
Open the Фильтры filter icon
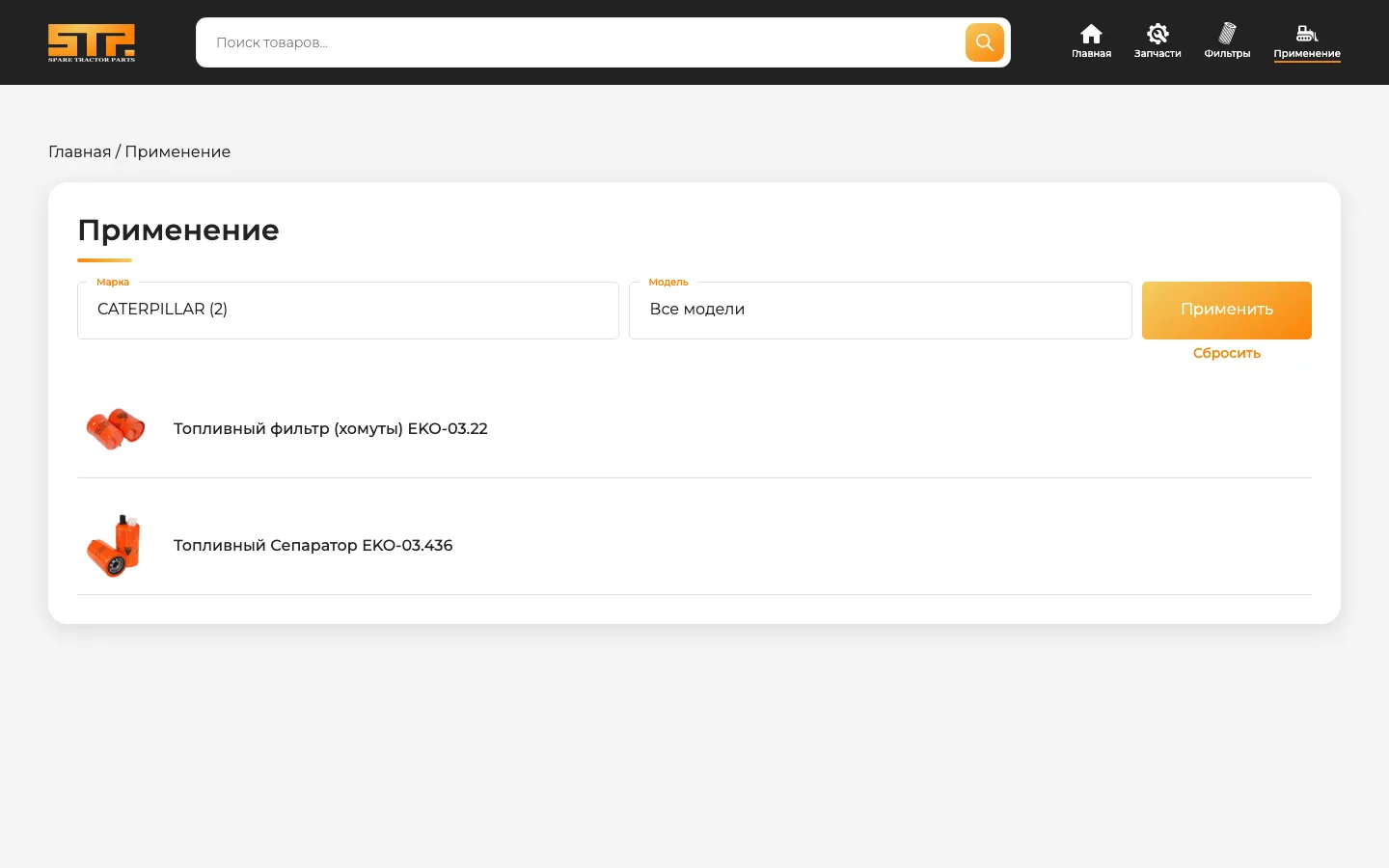(1227, 34)
